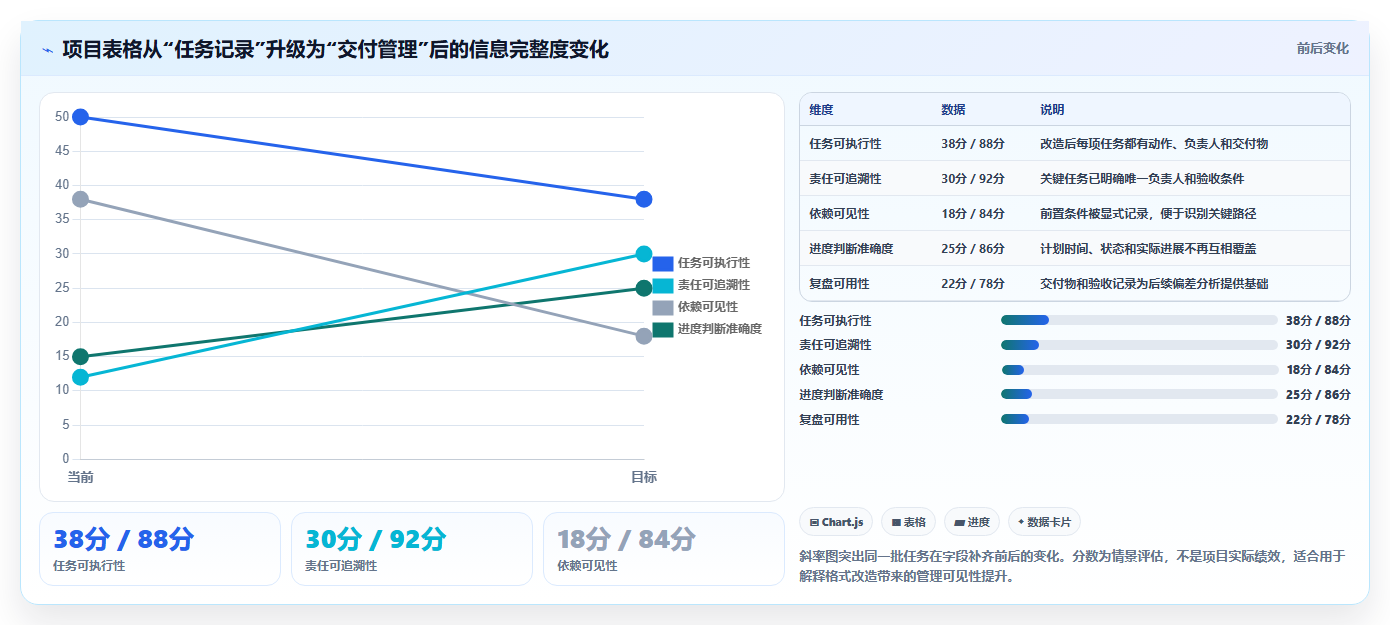Screen dimensions: 1390x625
Task: Click the lightning icon beside the title
Action: tap(47, 50)
